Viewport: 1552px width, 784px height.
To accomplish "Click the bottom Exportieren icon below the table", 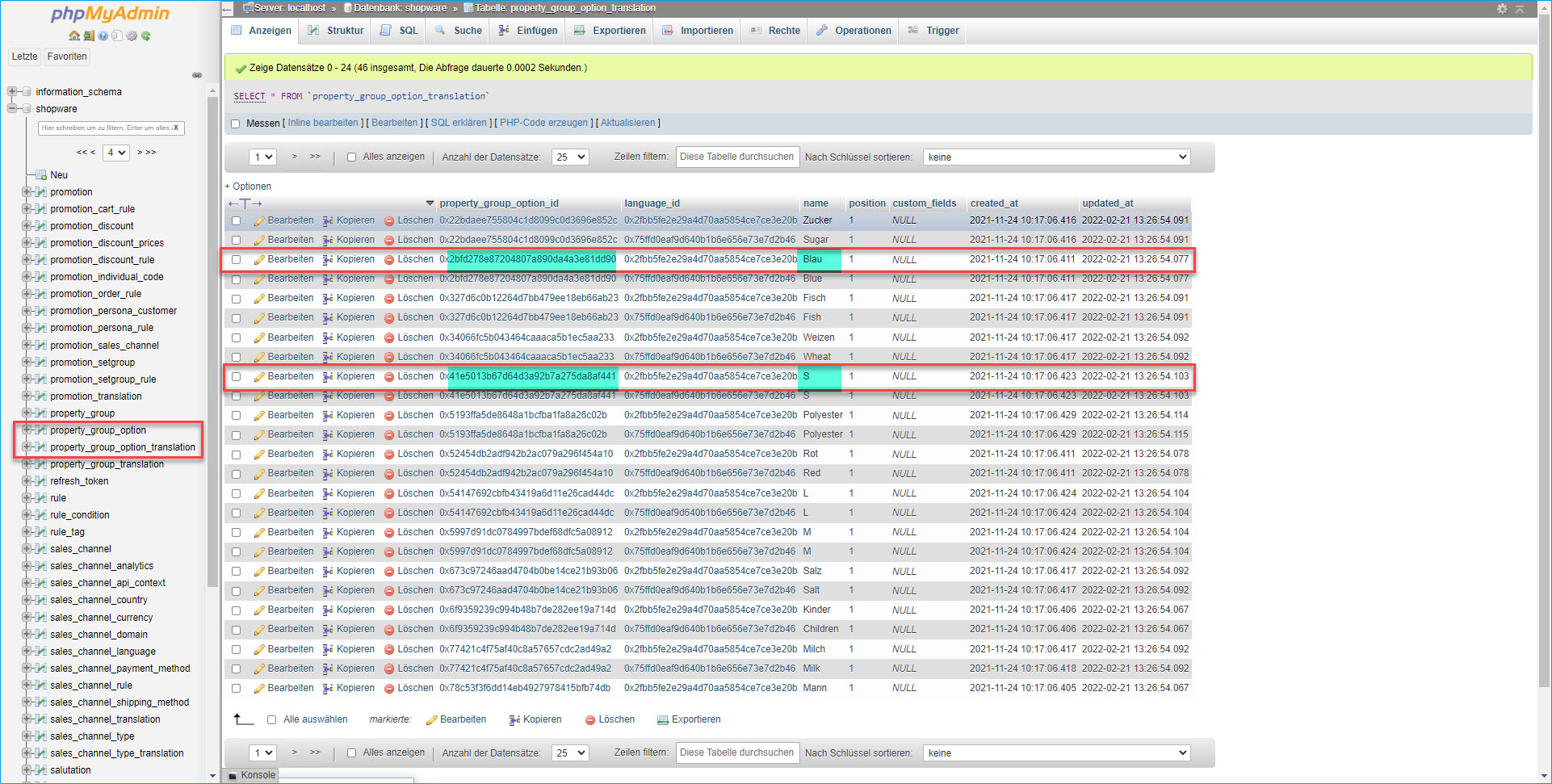I will coord(663,720).
